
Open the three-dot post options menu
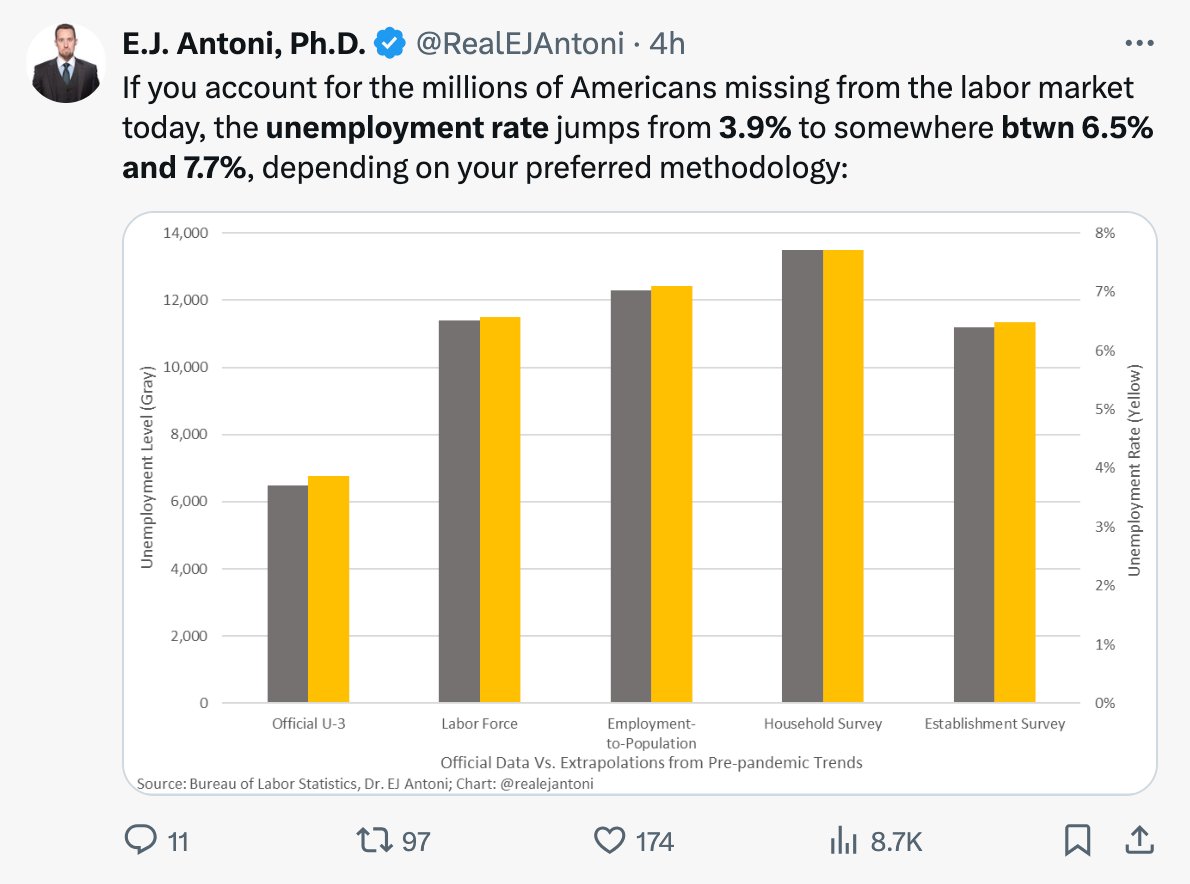1140,43
